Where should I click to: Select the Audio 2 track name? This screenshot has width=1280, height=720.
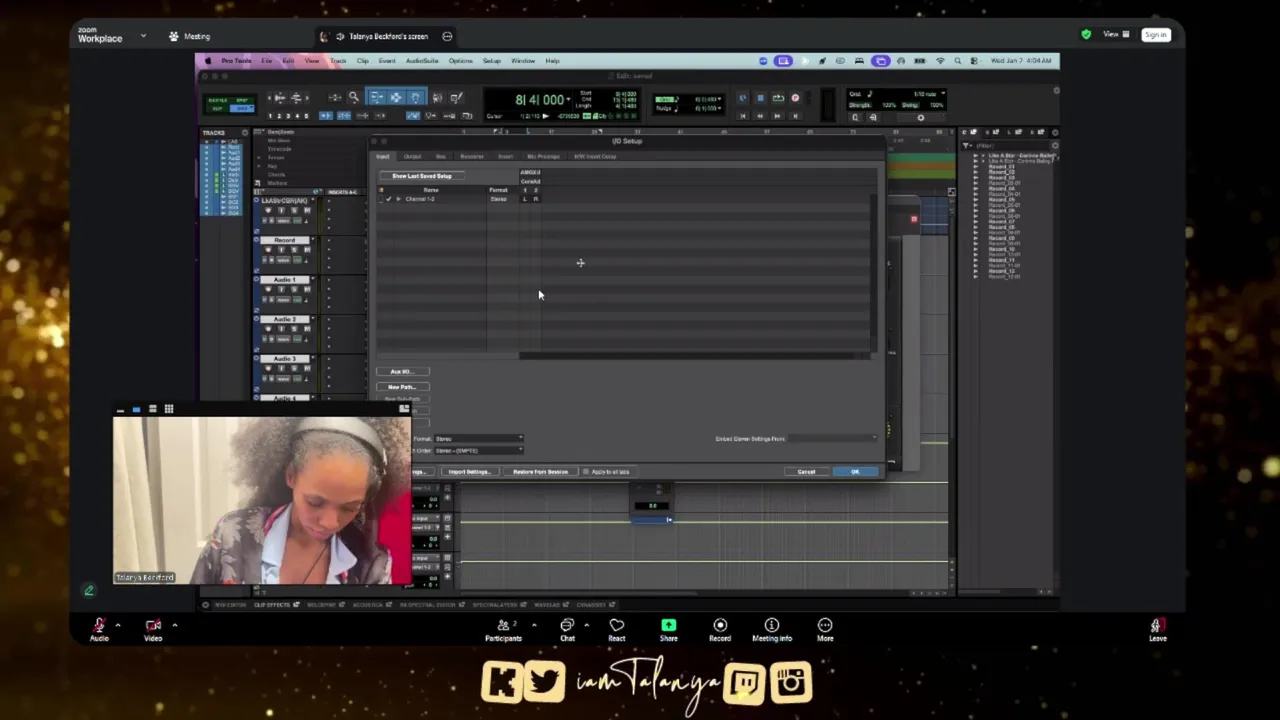[285, 319]
